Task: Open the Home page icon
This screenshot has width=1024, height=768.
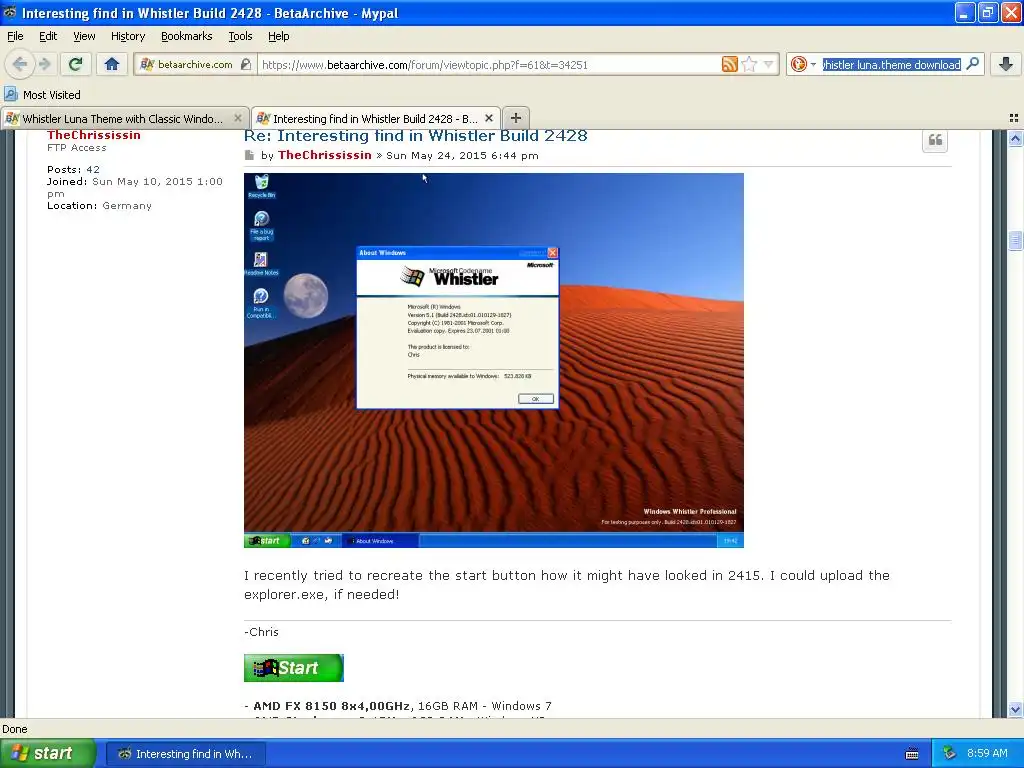Action: (112, 64)
